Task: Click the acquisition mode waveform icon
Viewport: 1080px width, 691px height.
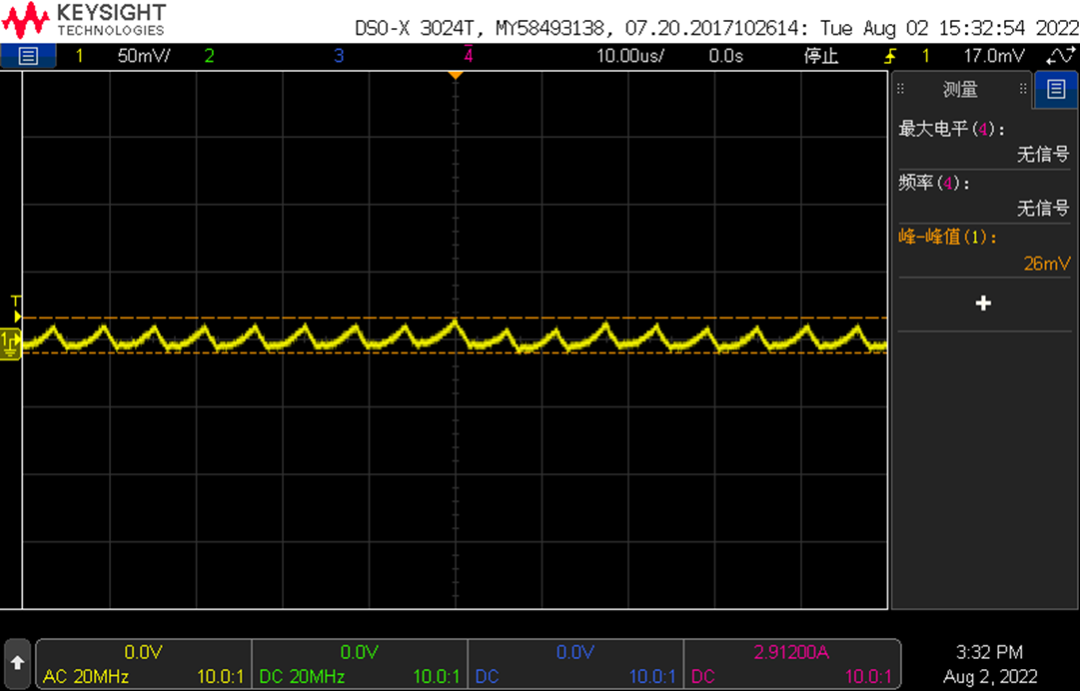Action: coord(1061,56)
